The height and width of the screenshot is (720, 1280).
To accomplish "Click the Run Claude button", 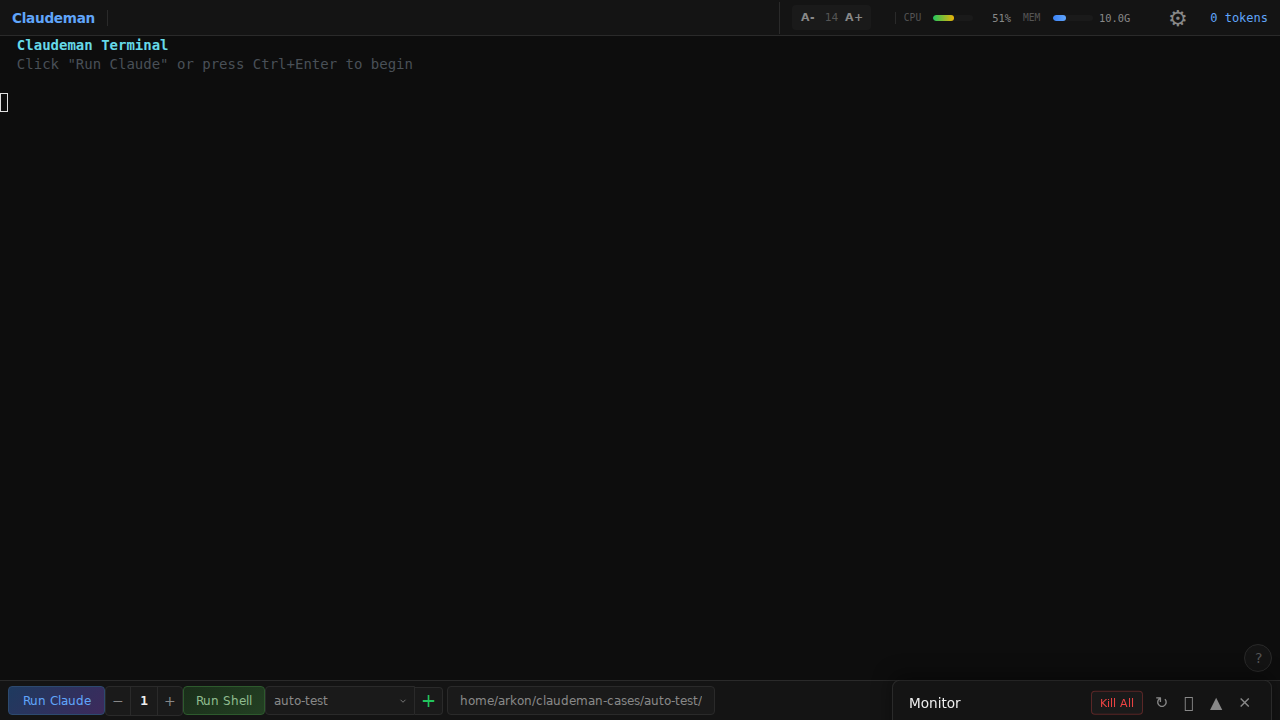I will (x=57, y=701).
